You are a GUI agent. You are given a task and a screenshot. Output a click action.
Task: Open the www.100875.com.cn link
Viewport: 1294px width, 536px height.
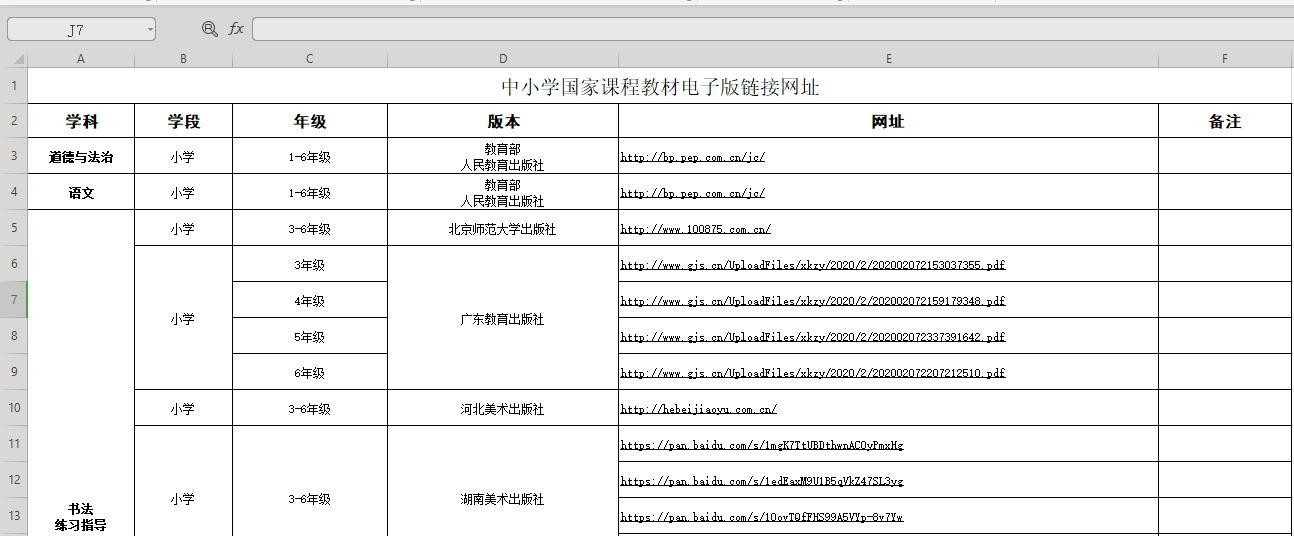(x=695, y=229)
